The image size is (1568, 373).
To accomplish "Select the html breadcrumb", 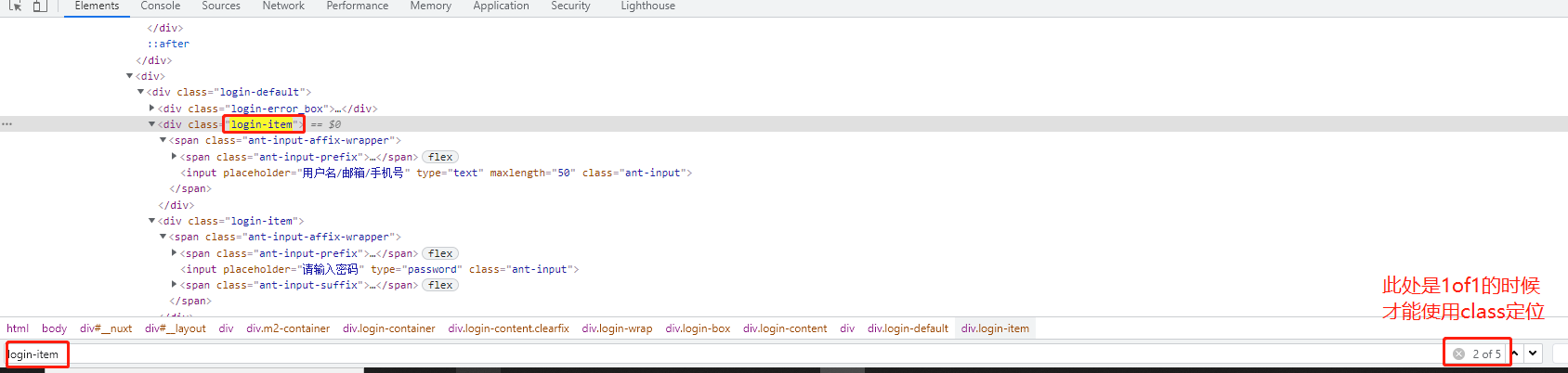I will point(18,328).
